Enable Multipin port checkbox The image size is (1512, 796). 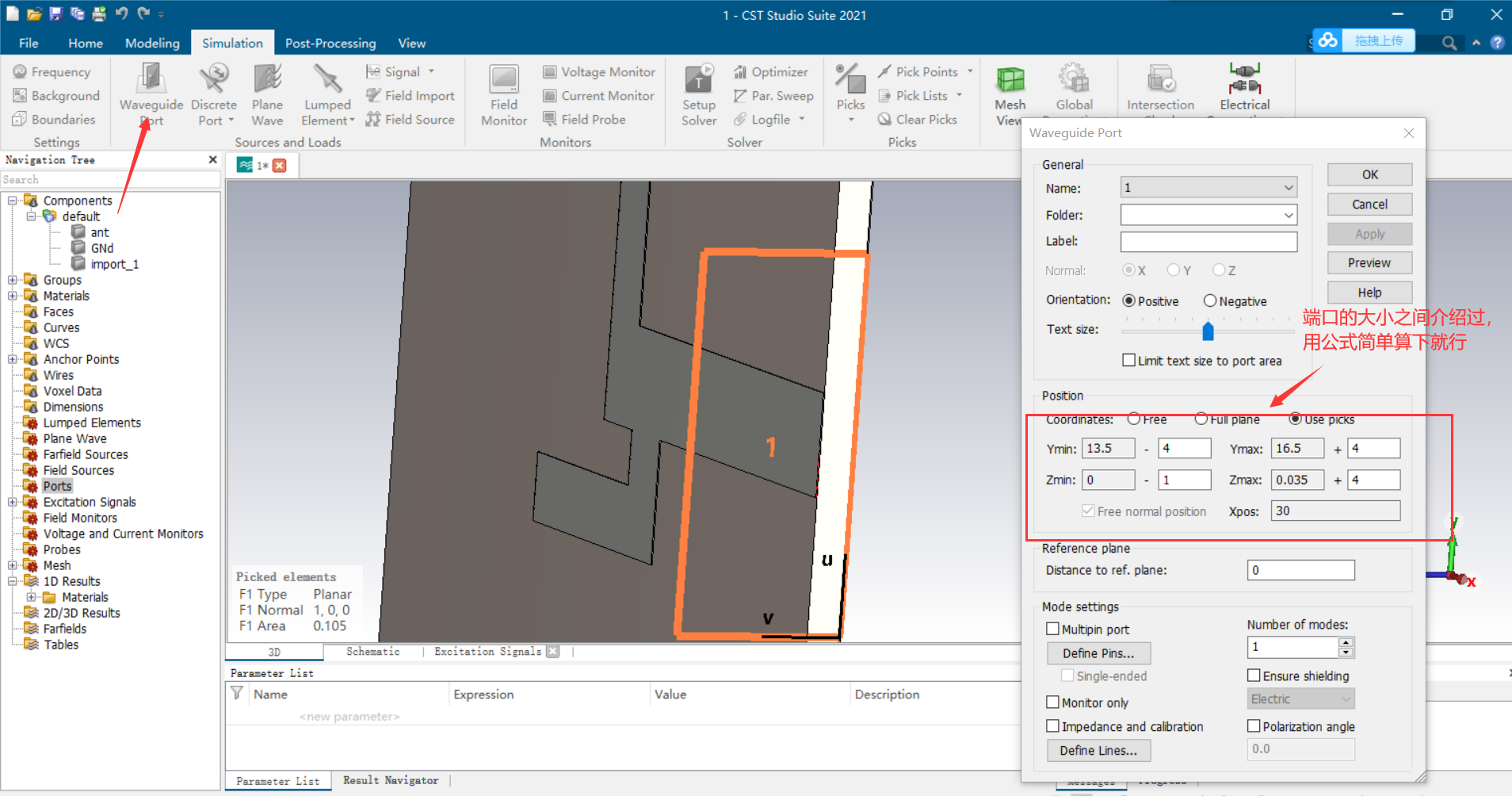1052,629
